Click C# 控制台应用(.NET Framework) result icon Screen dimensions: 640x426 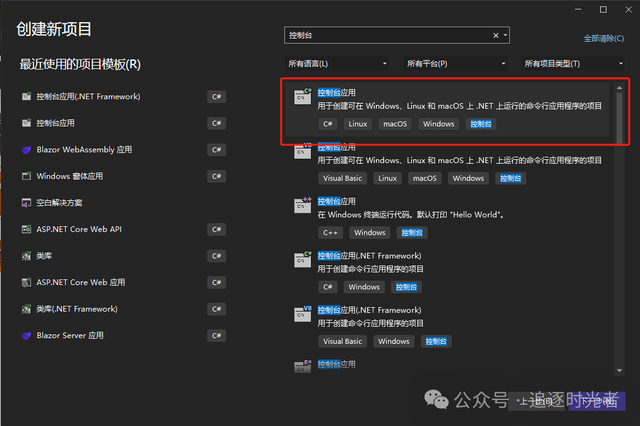click(x=302, y=259)
